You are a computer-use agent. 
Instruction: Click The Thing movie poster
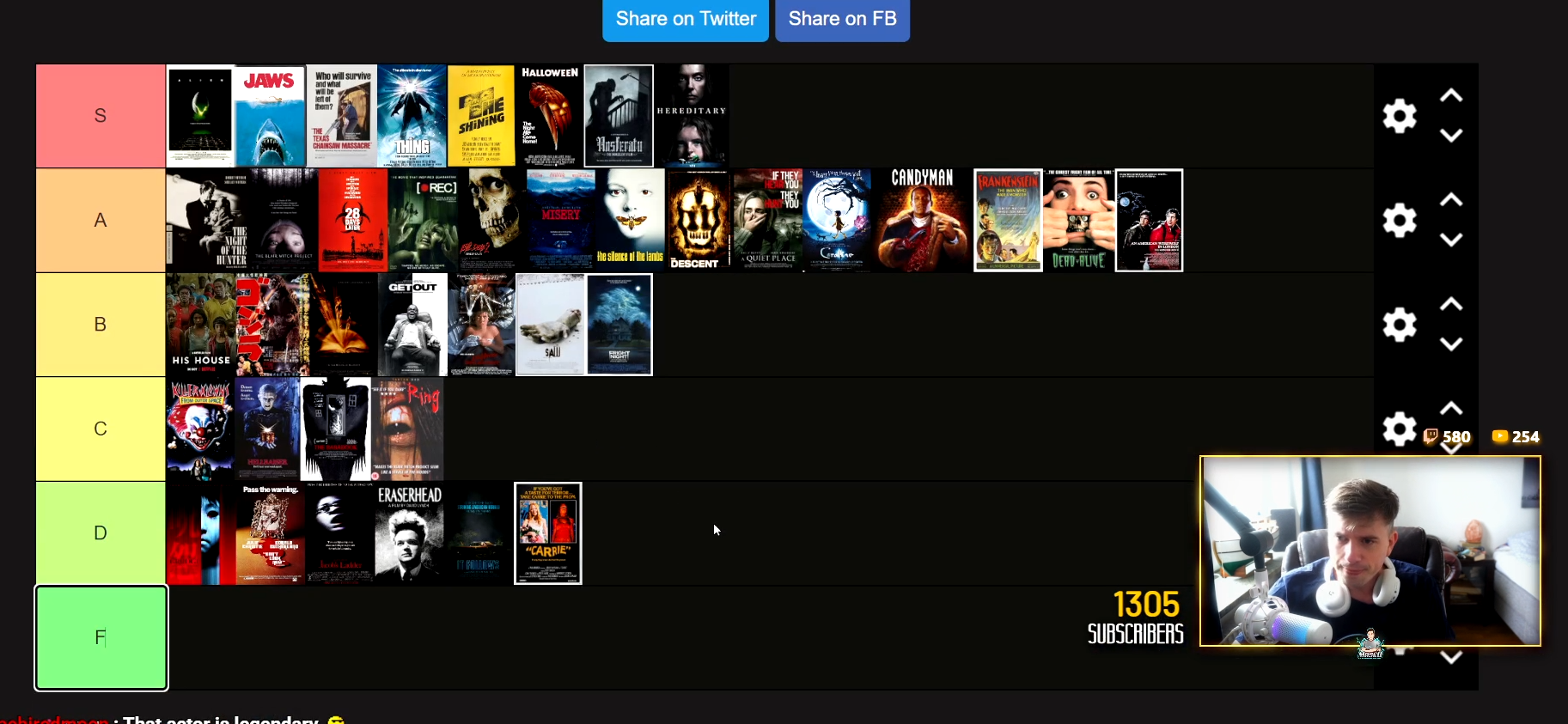(412, 116)
